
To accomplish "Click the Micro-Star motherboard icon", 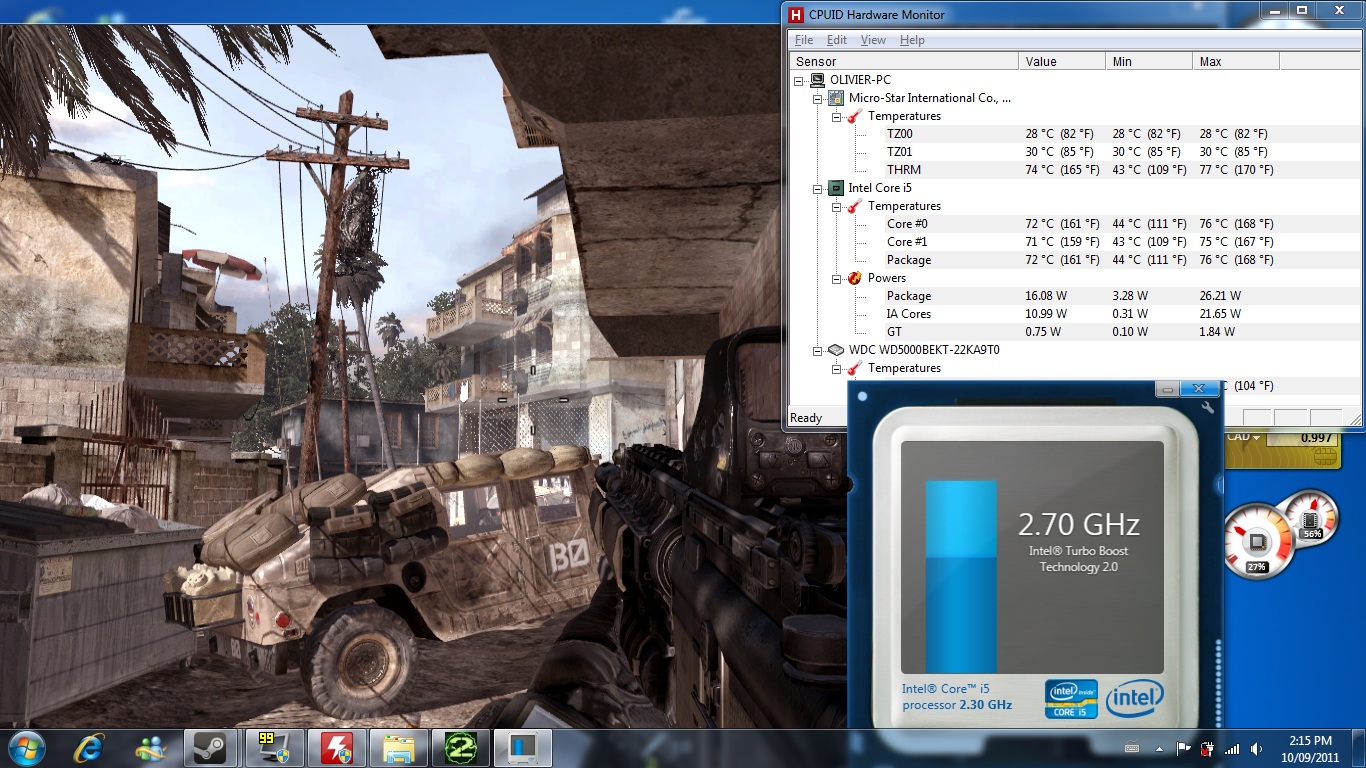I will point(836,98).
